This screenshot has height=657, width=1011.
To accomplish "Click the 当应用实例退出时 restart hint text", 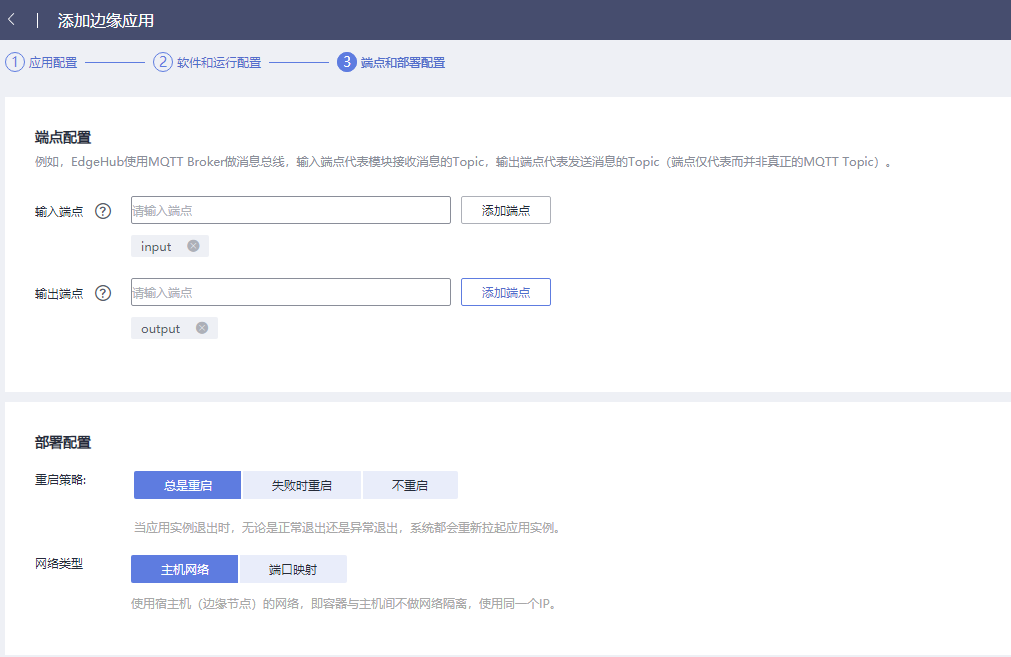I will [x=349, y=527].
